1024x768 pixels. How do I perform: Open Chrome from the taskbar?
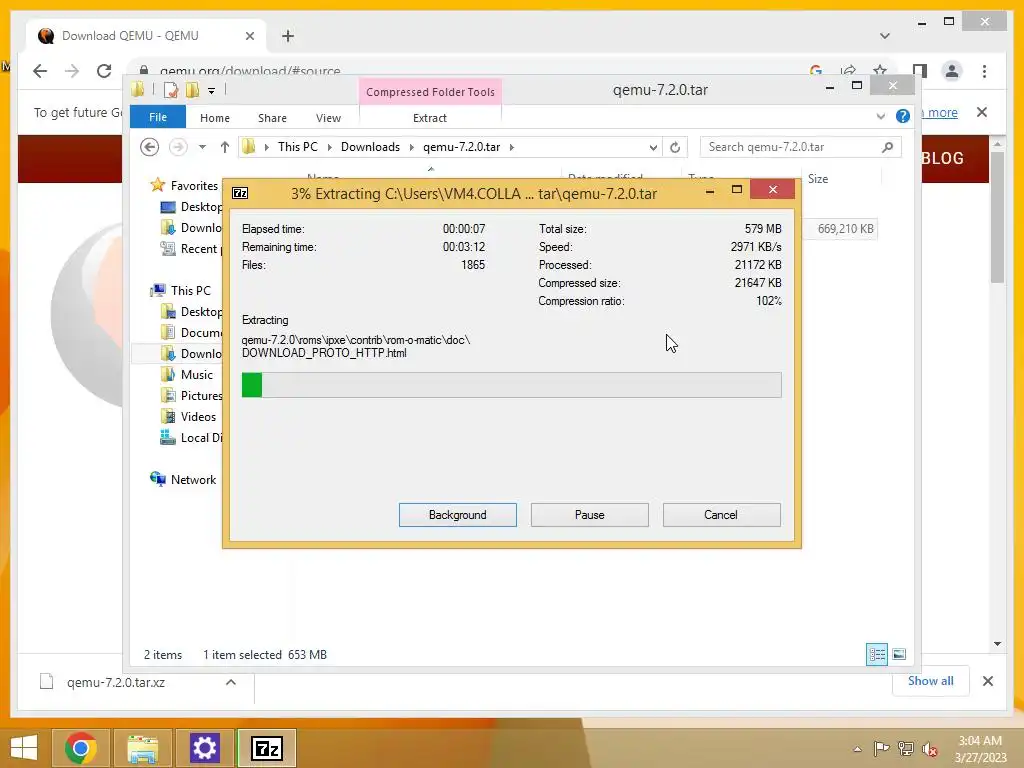(80, 748)
